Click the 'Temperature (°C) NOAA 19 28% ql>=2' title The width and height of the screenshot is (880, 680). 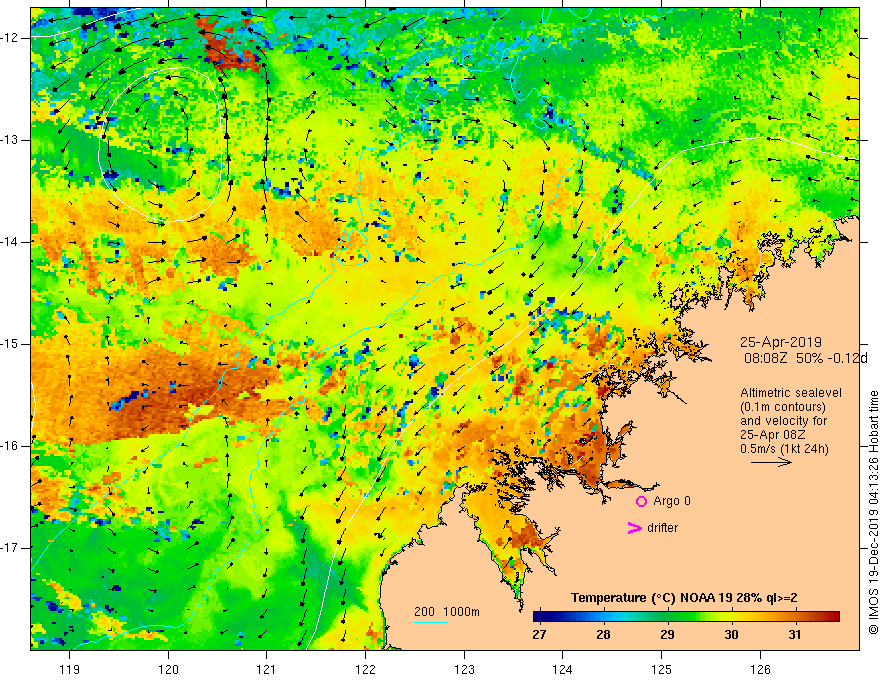pos(684,598)
